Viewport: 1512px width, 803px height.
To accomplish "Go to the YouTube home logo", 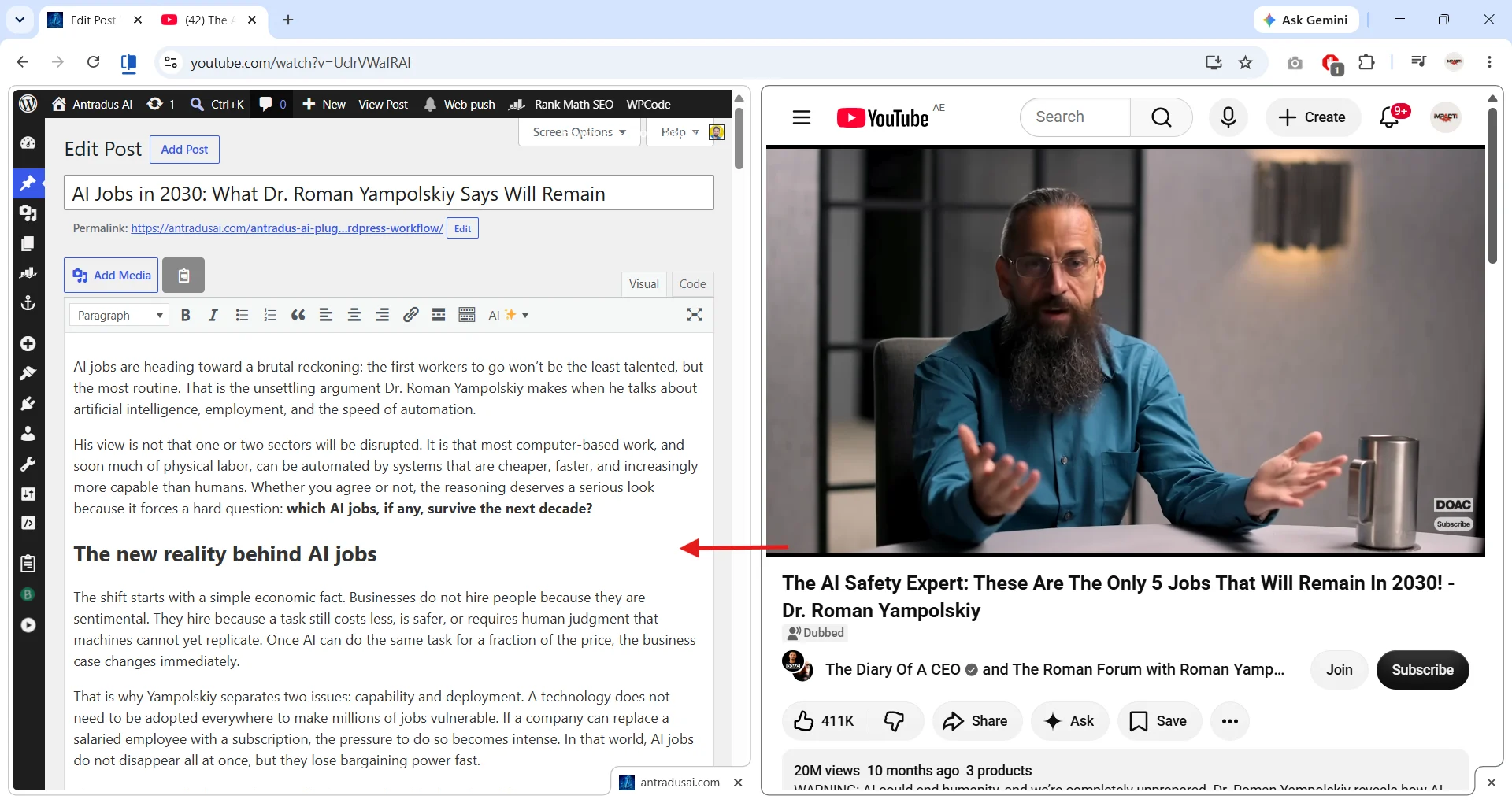I will point(883,117).
